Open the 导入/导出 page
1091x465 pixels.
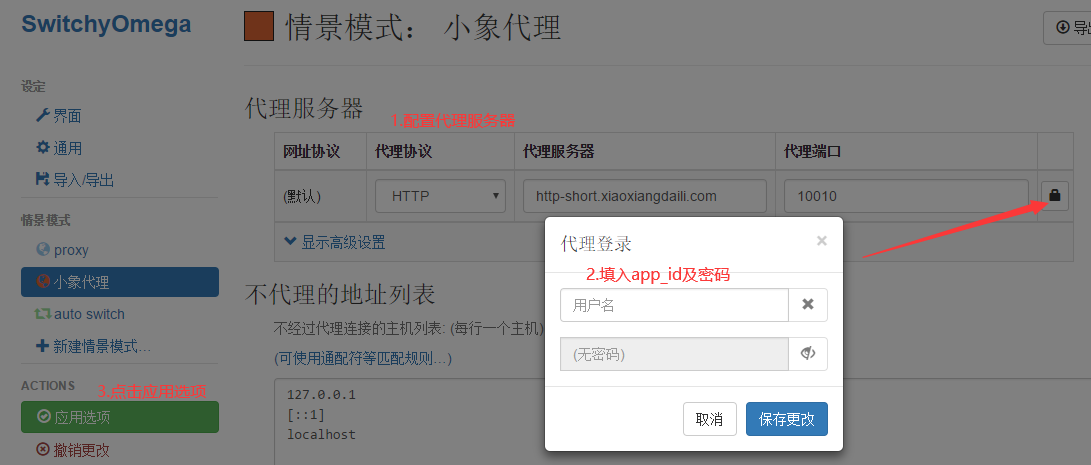[x=82, y=180]
